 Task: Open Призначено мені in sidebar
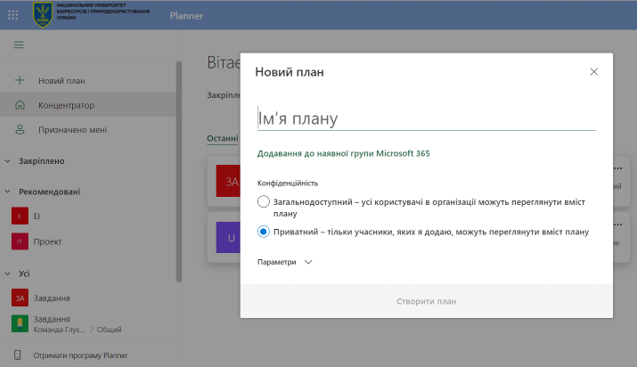click(x=73, y=130)
